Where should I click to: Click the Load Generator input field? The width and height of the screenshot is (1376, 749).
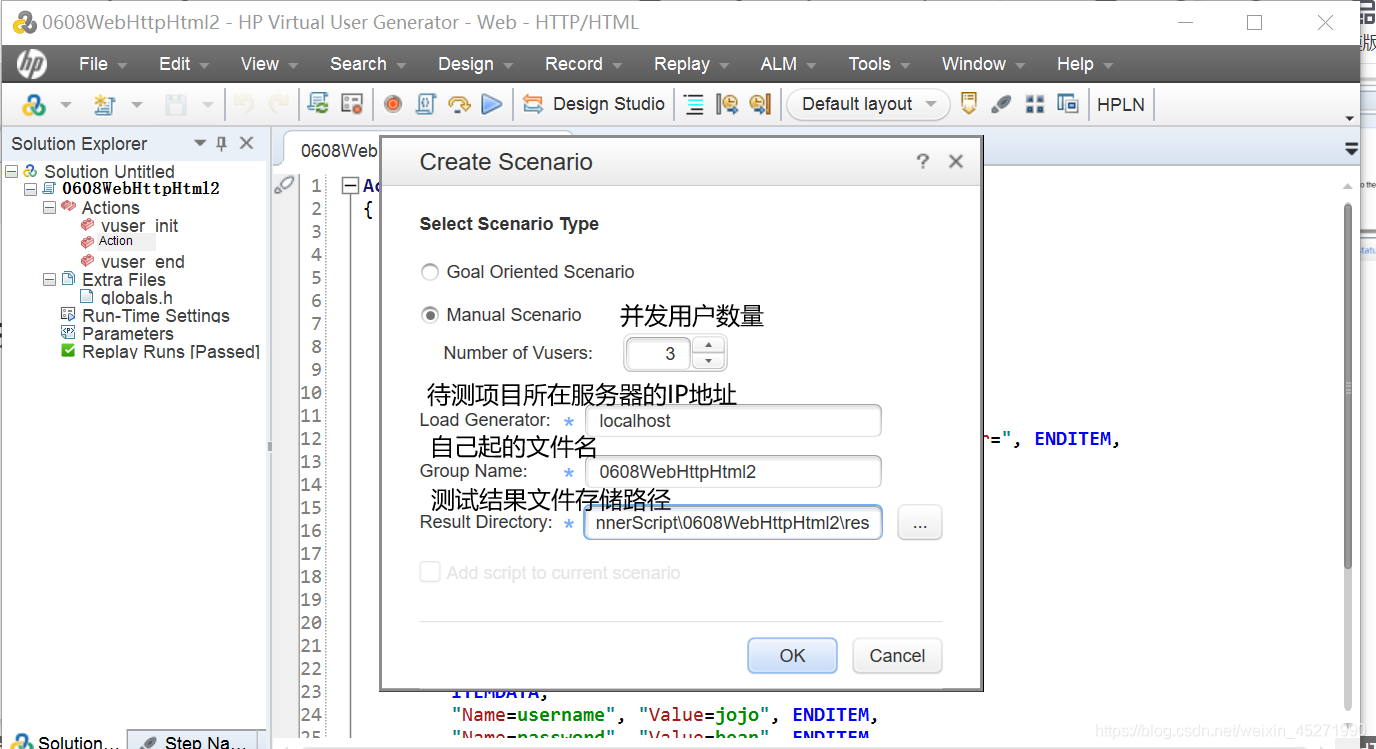tap(733, 421)
